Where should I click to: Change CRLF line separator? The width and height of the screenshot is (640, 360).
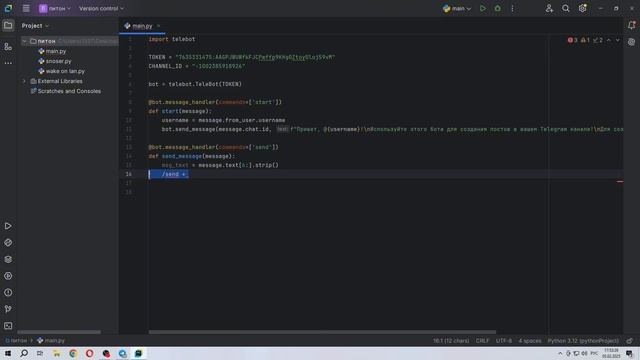click(x=482, y=340)
